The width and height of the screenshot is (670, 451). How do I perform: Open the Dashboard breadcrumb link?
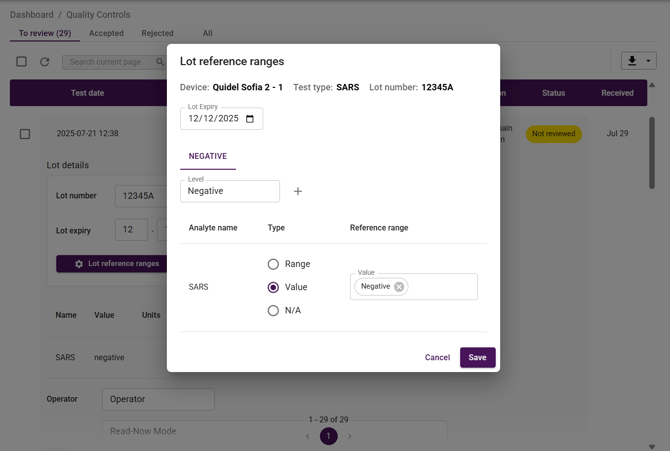pos(32,15)
